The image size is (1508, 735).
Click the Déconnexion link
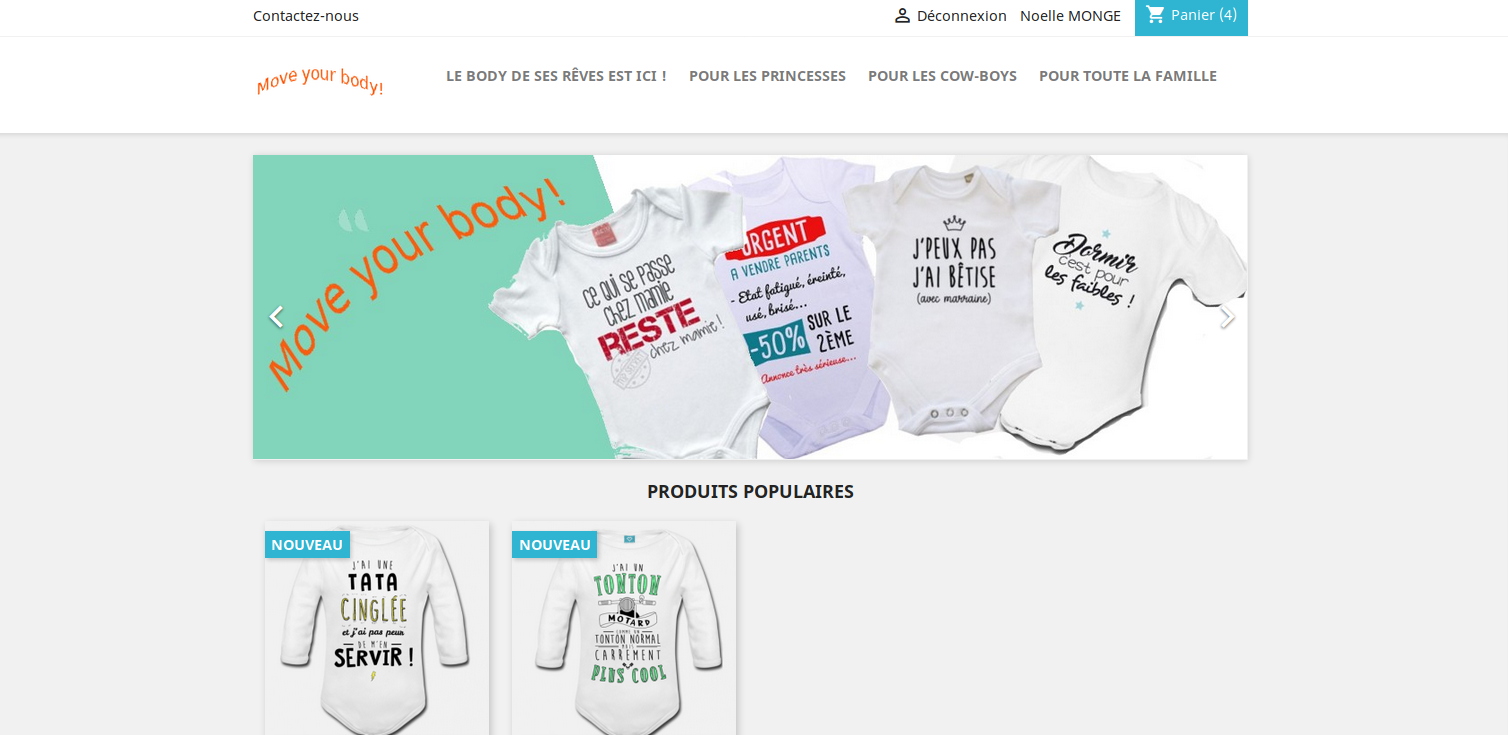coord(961,16)
